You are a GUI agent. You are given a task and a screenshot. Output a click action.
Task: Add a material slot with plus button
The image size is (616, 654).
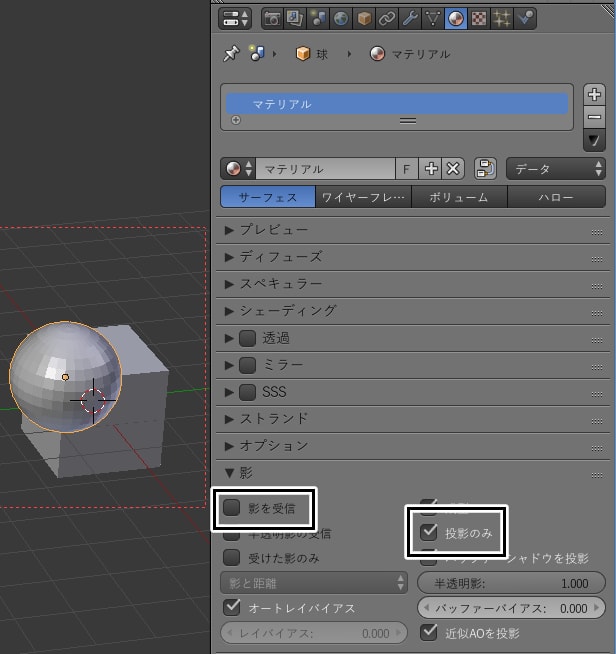pos(594,95)
